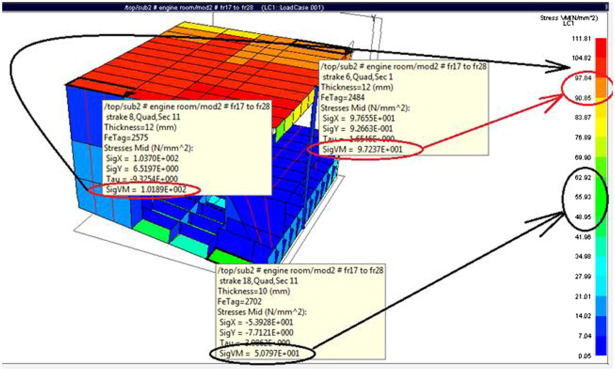
Task: Click the title bar text ending LoadCase 001
Action: point(223,7)
